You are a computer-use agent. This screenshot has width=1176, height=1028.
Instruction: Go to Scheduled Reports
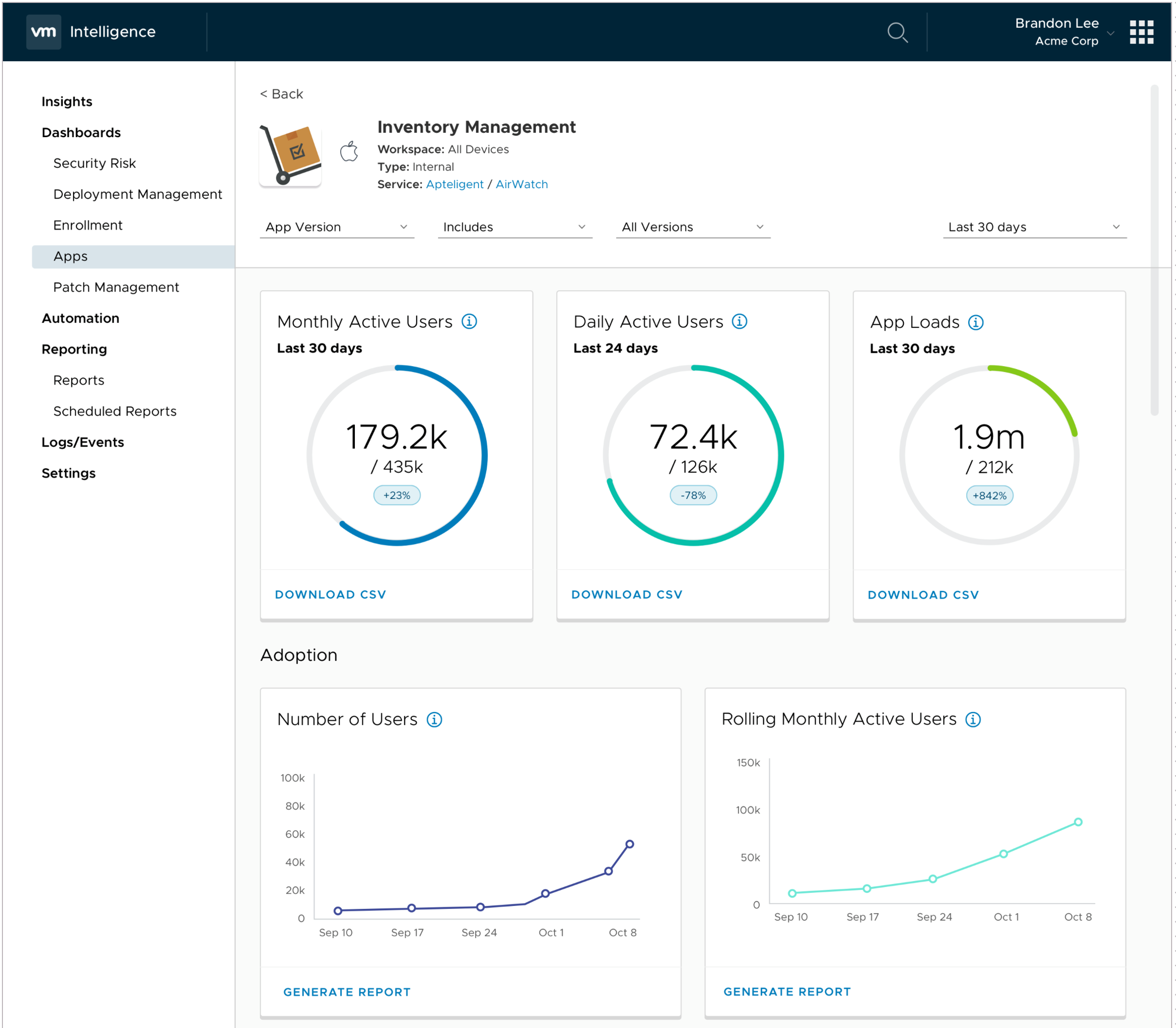click(x=114, y=411)
